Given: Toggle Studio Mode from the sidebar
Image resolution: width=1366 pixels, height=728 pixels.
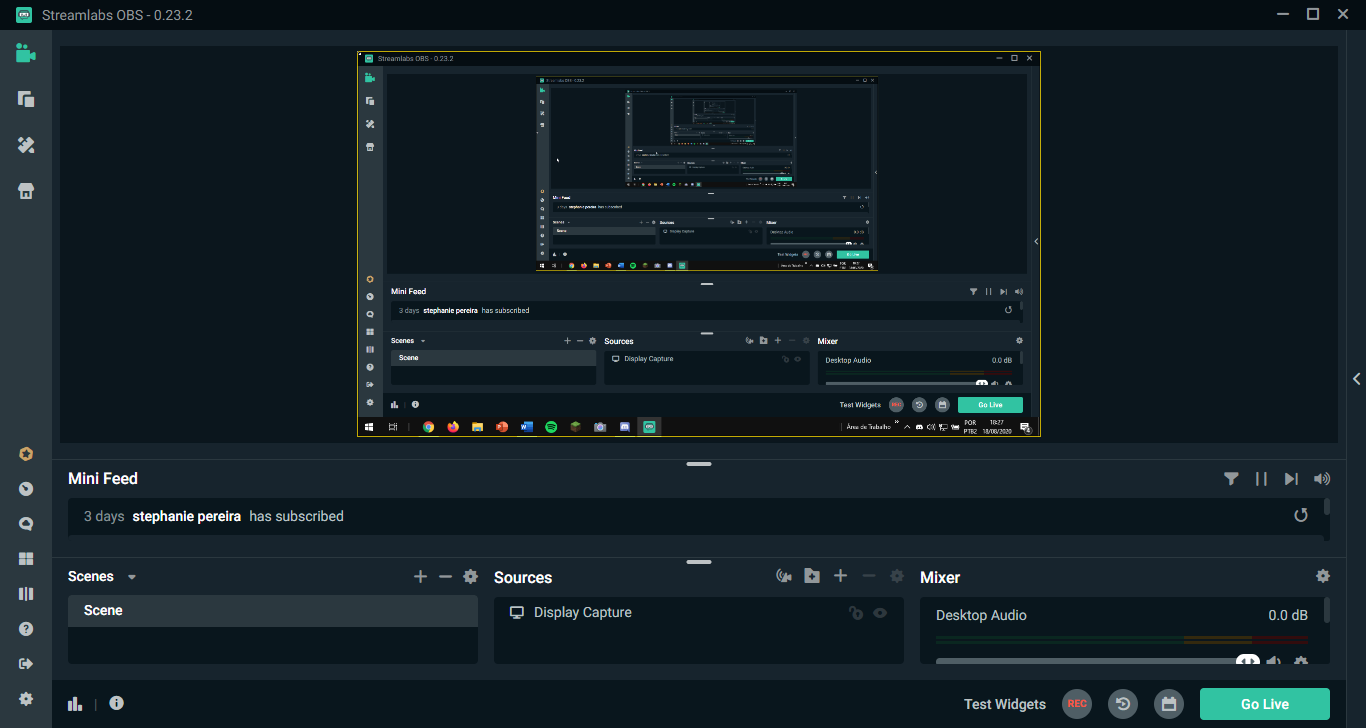Looking at the screenshot, I should click(26, 594).
